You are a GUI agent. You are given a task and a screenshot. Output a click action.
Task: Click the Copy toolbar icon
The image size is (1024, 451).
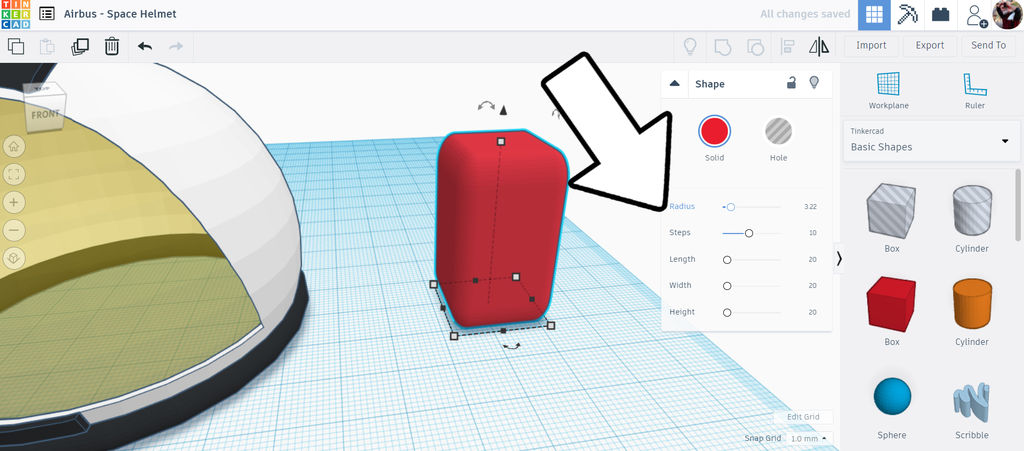(16, 46)
